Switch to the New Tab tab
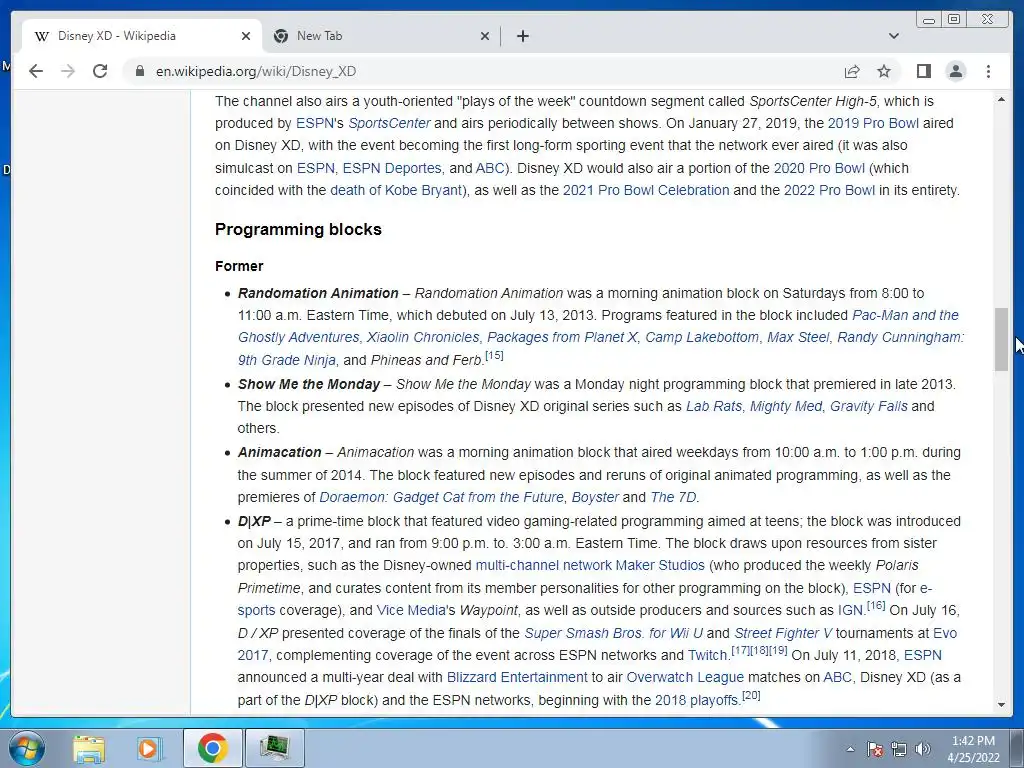Screen dimensions: 1024x768 pos(382,36)
